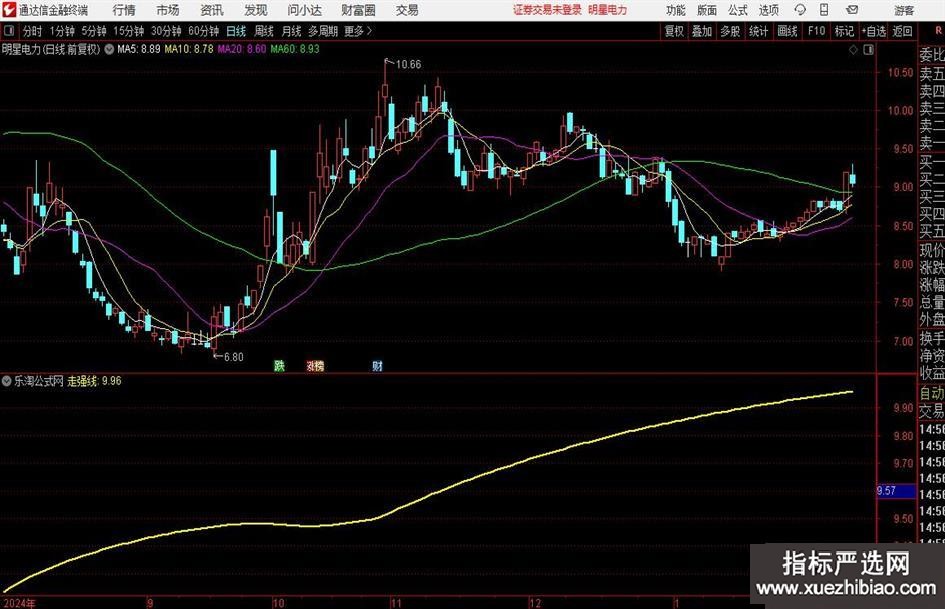Click the 2024年 date axis label
Screen dimensions: 945x609
pos(20,603)
